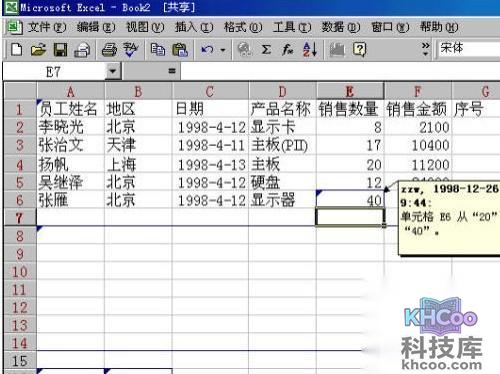Click the sales quantity cell 17
500x374 pixels.
click(350, 145)
